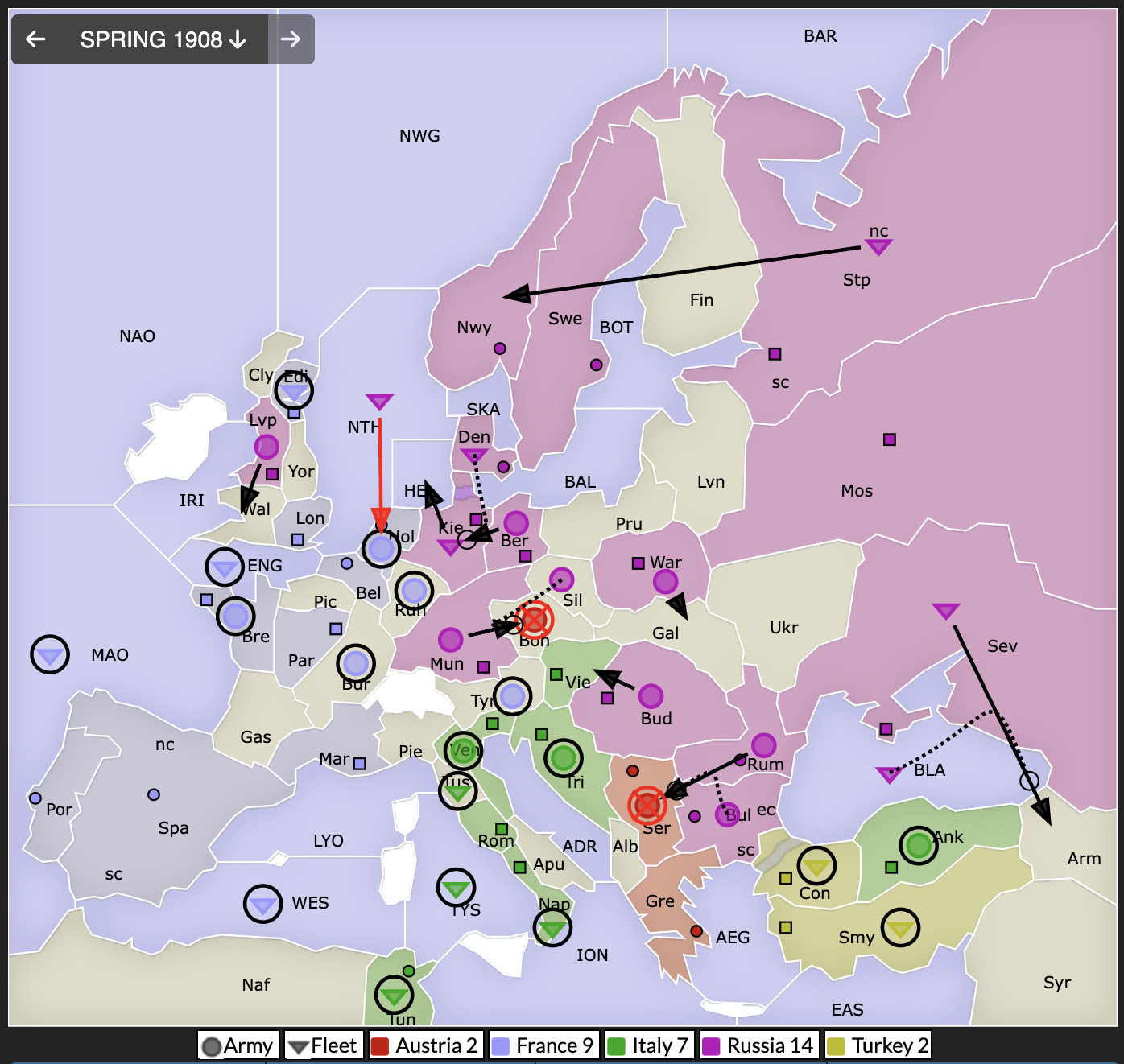
Task: Click the Russia 14 legend entry
Action: tap(759, 1045)
